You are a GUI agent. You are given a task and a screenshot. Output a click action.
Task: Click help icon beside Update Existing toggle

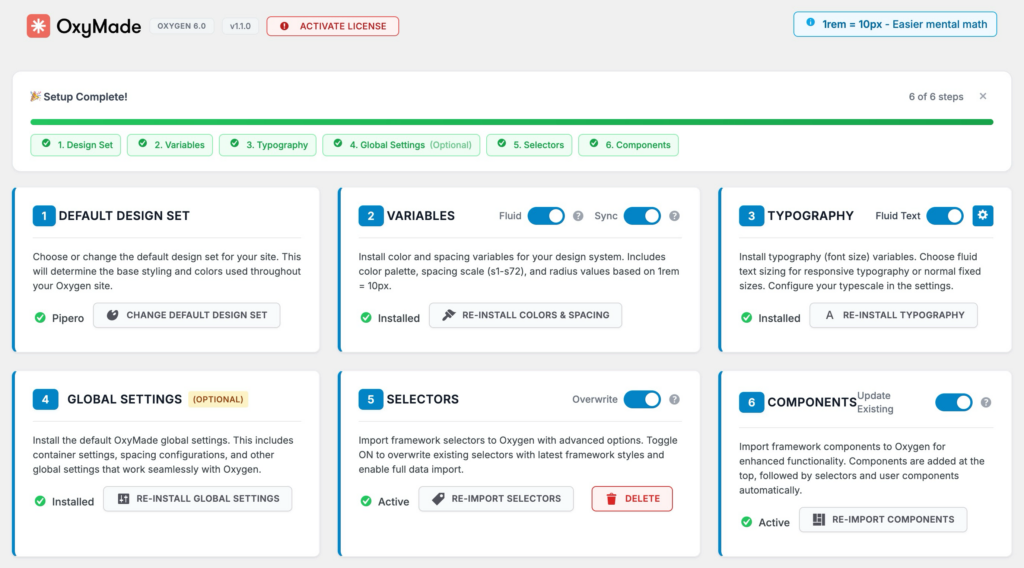tap(985, 403)
